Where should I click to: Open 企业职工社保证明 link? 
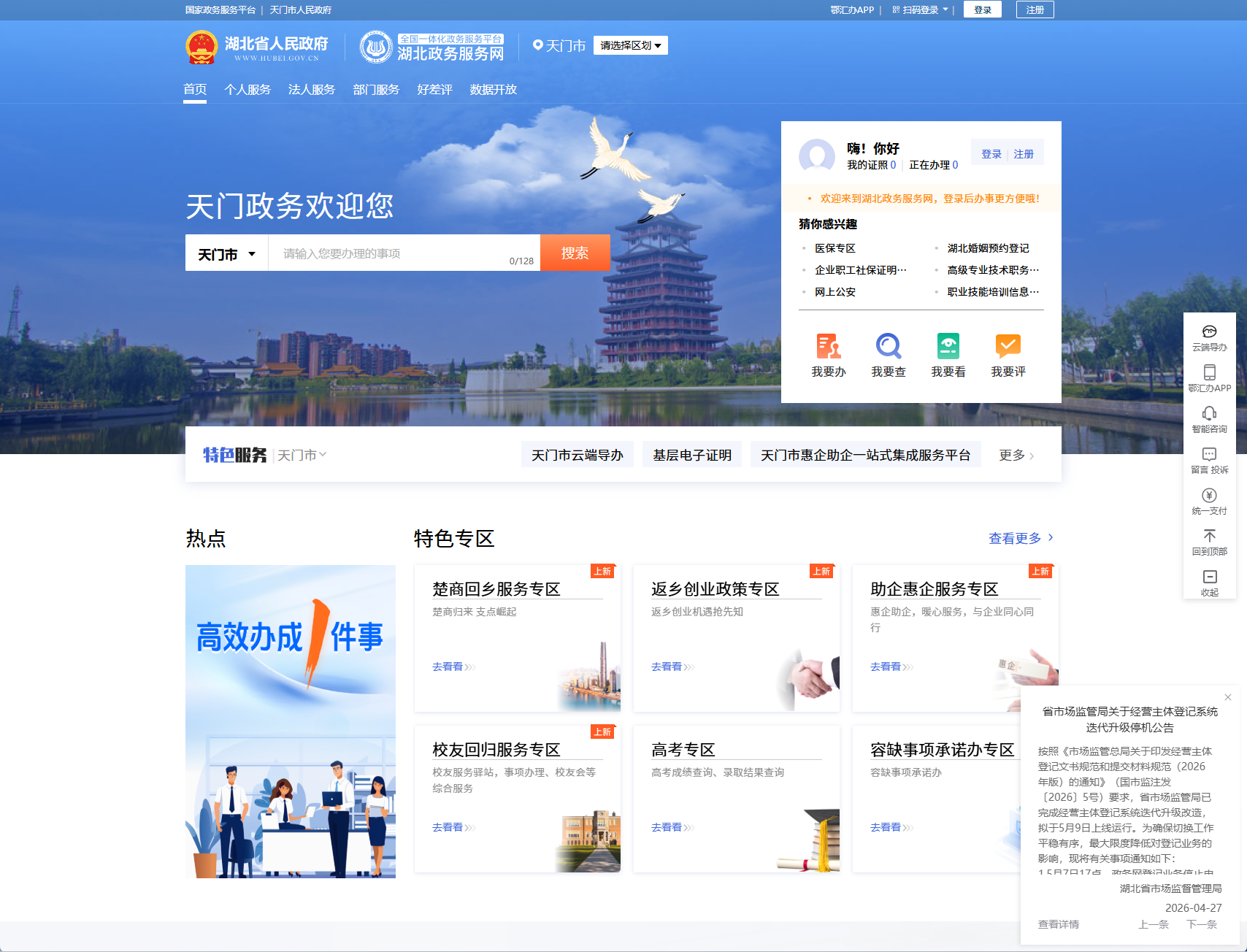[861, 270]
